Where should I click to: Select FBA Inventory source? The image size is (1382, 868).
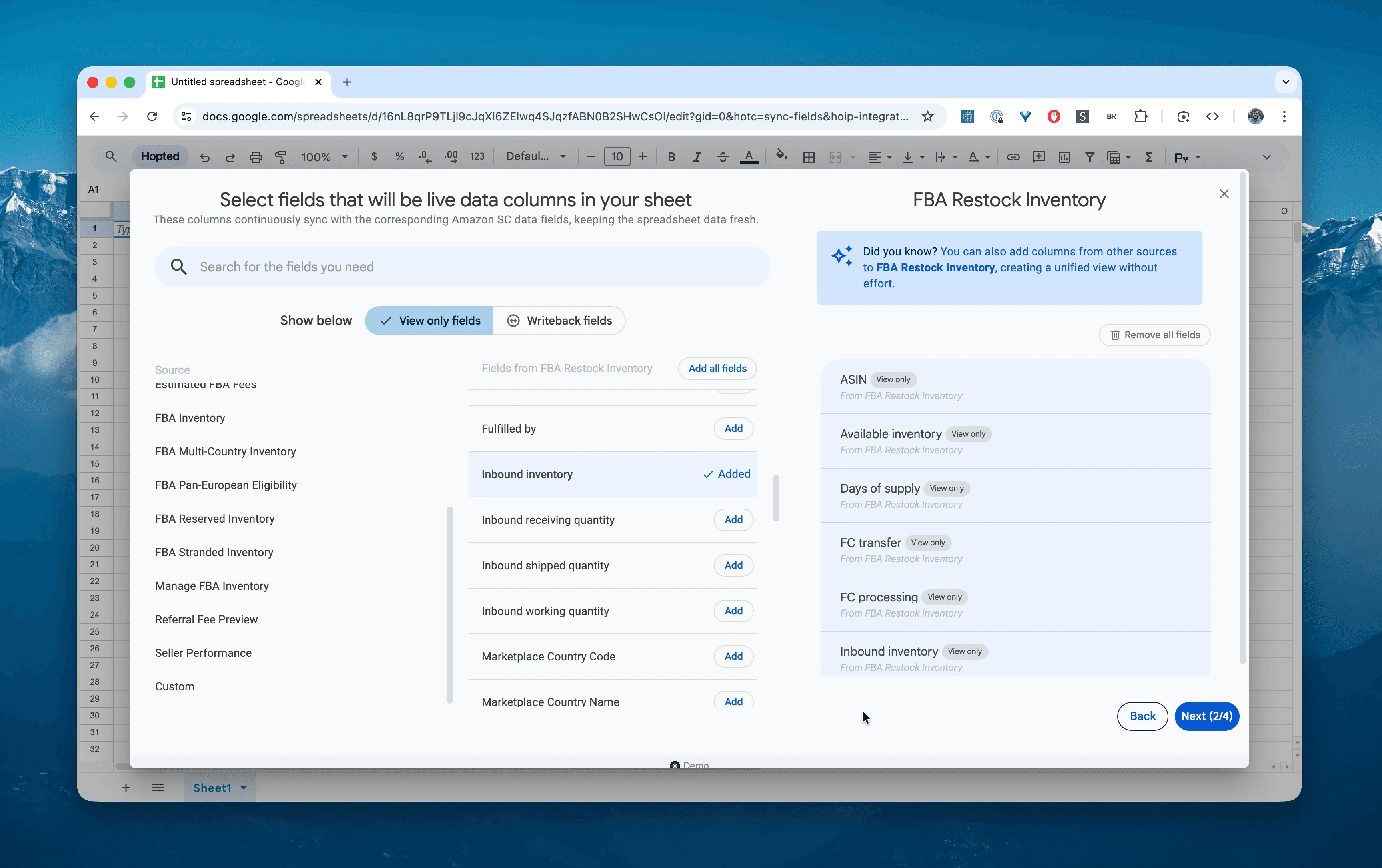pos(190,418)
